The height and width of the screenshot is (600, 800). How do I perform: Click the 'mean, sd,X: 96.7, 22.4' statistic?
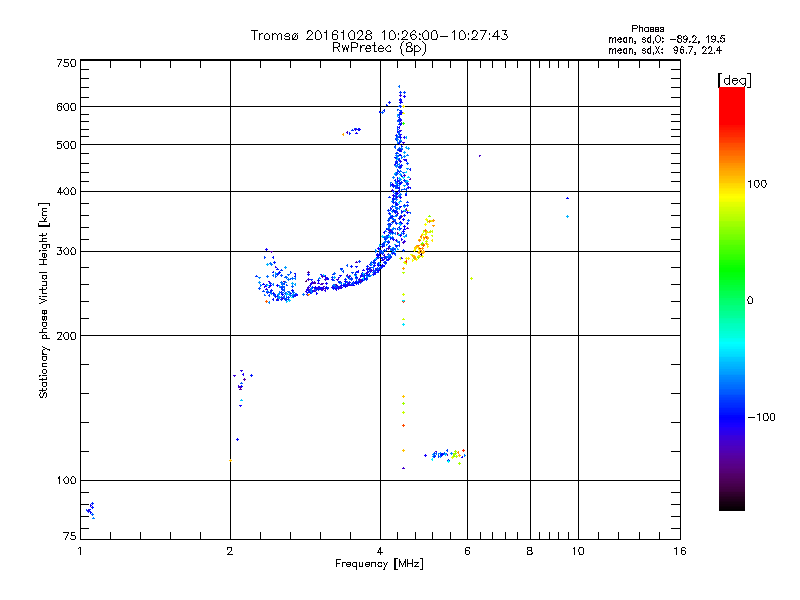(665, 50)
